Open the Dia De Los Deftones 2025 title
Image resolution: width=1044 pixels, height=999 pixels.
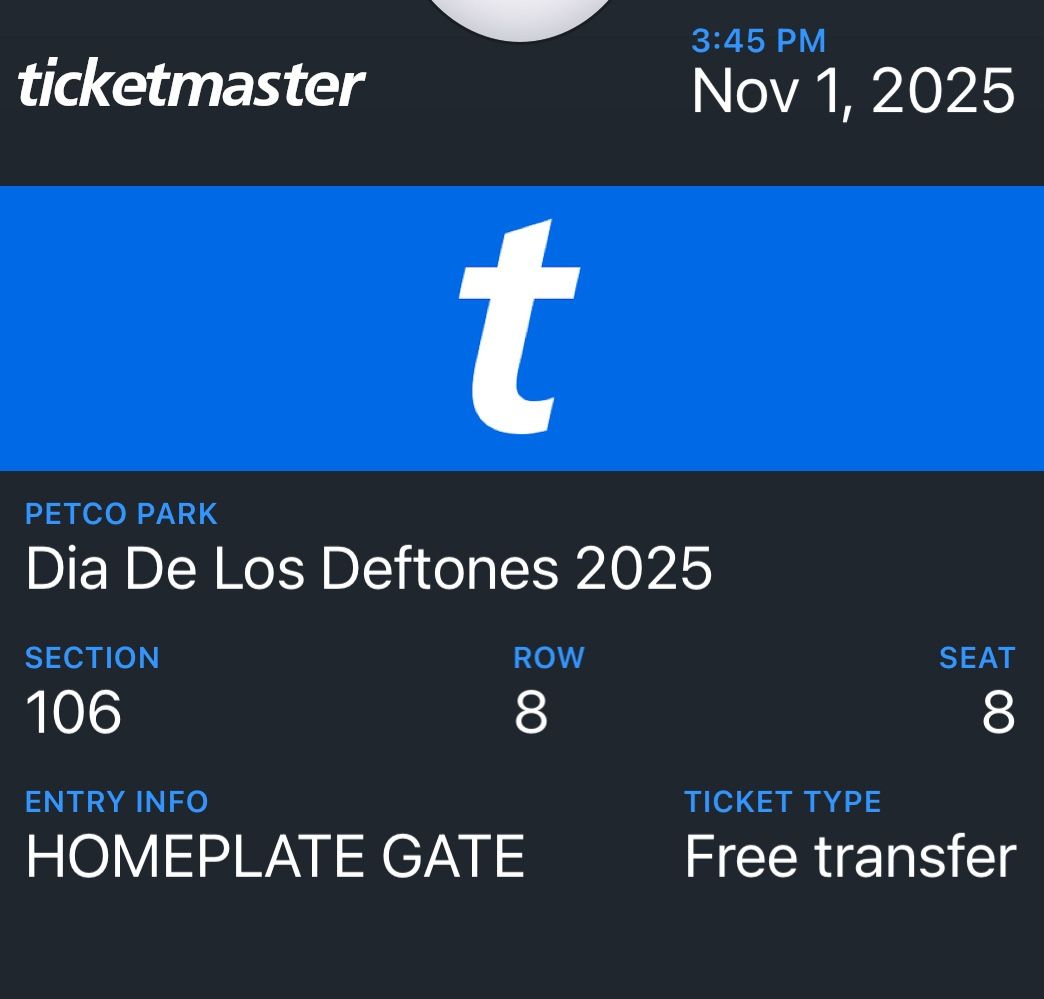click(368, 568)
